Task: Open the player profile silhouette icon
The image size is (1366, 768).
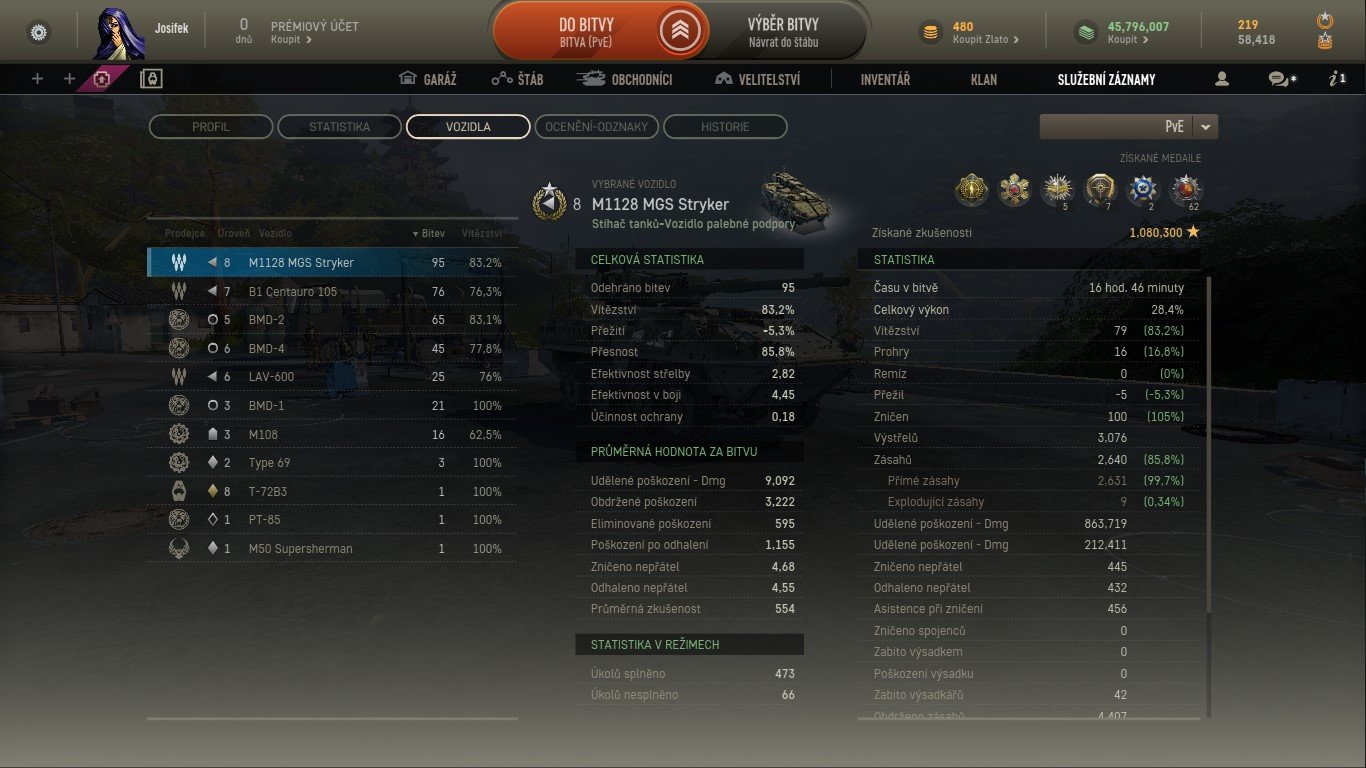Action: [1221, 79]
